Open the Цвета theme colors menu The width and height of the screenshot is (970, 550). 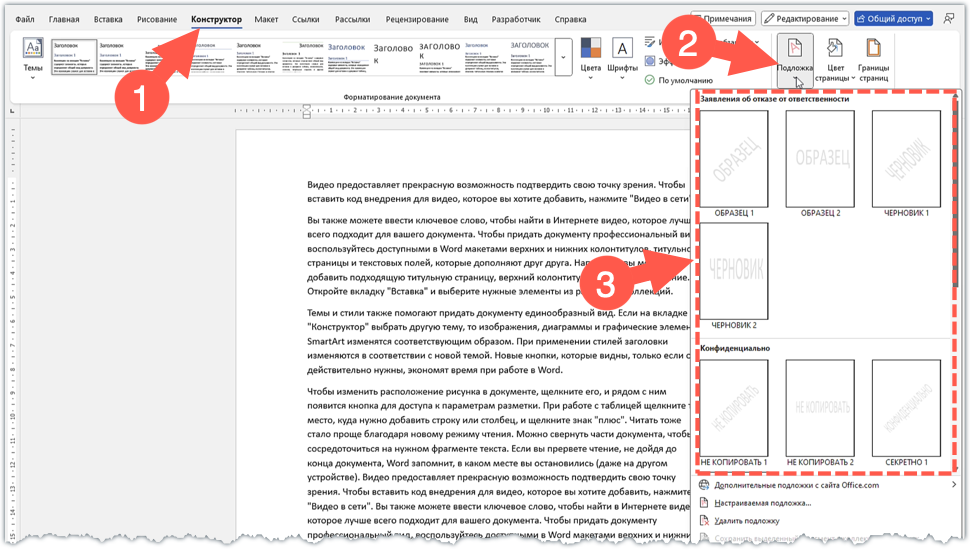(590, 58)
